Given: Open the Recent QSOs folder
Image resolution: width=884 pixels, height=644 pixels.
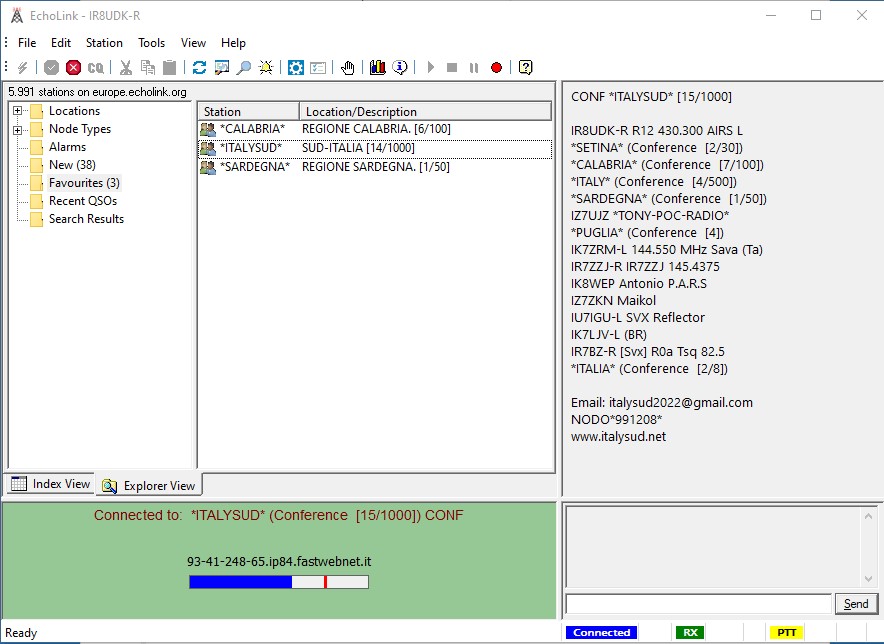Looking at the screenshot, I should point(83,201).
